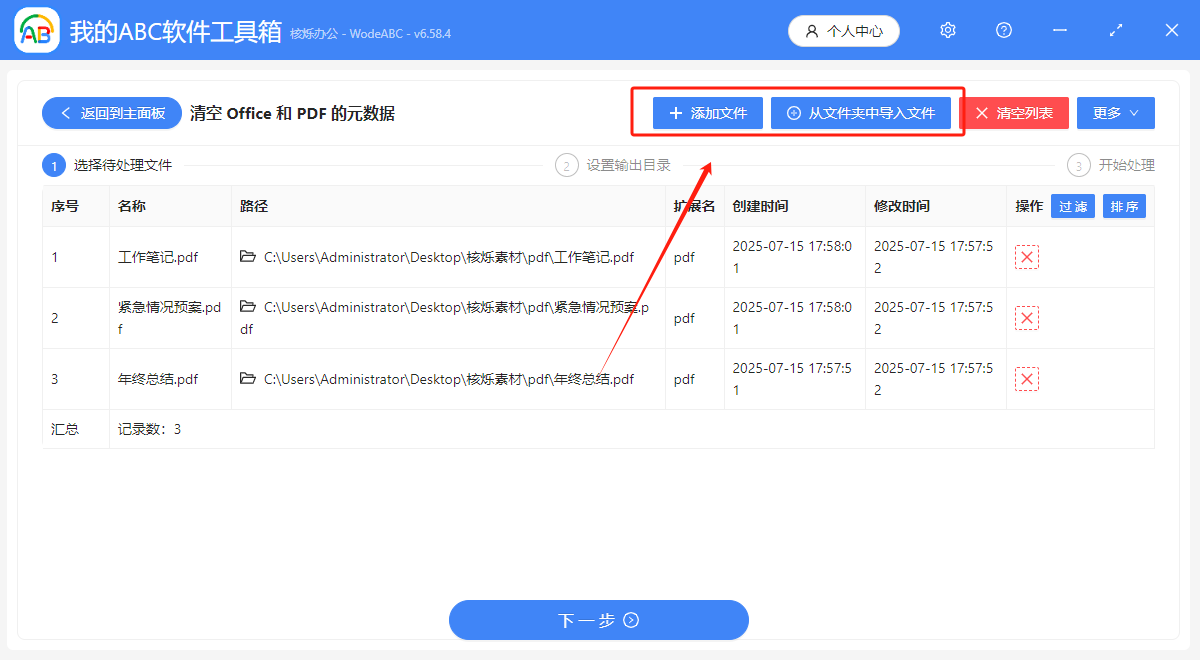Open folder icon for 工作笔记.pdf path
Screen dimensions: 1200x660
coord(248,257)
